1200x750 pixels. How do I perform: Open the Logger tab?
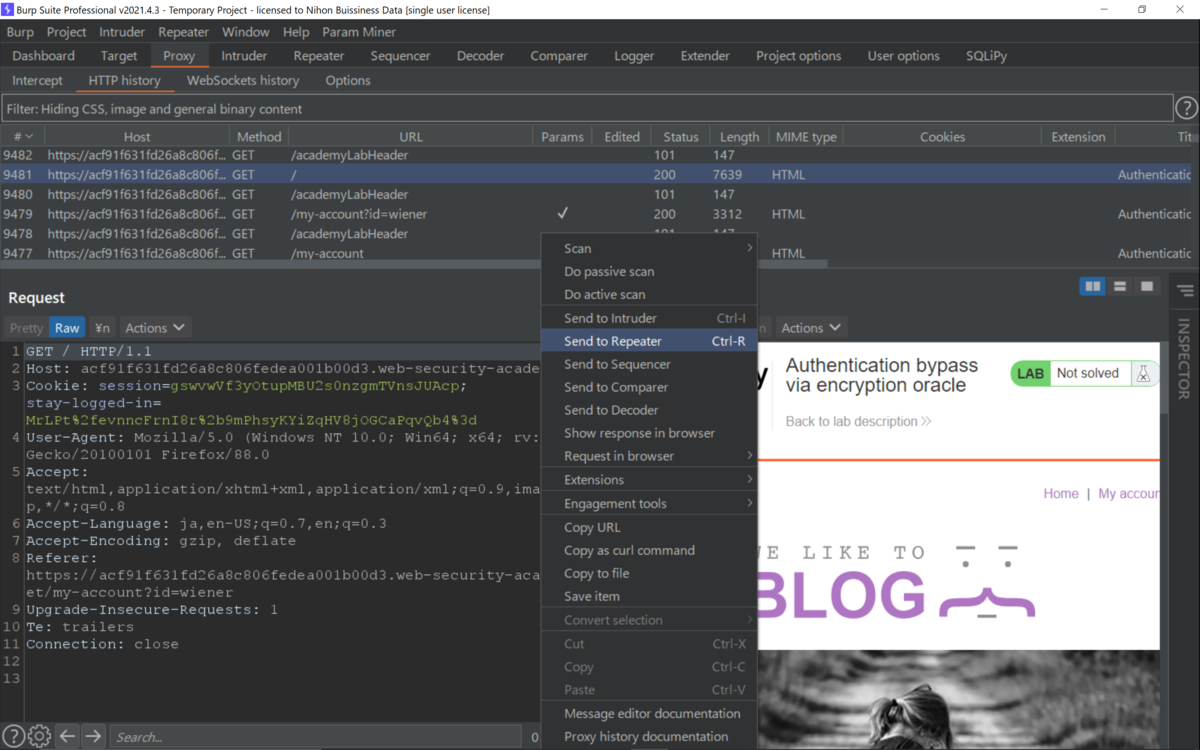click(x=634, y=56)
